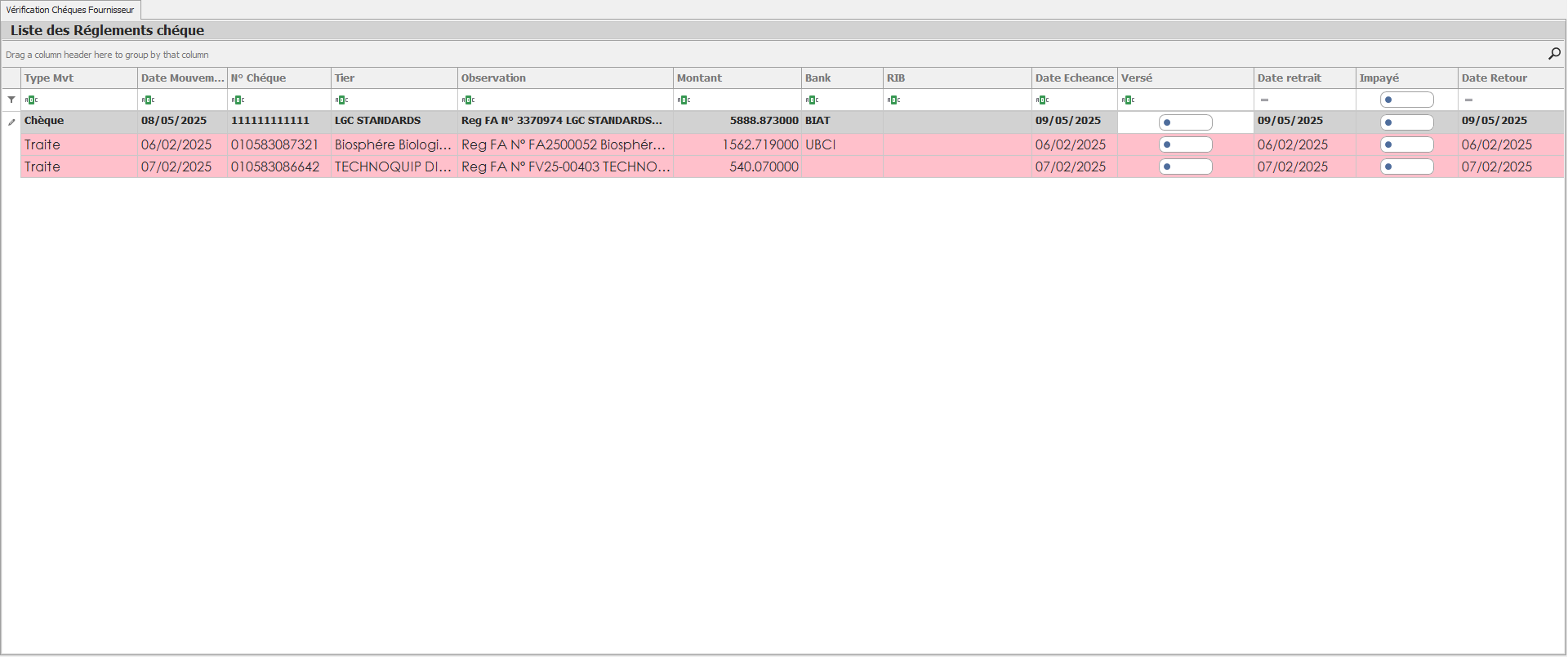Toggle Impayé switch in the filter row
The height and width of the screenshot is (657, 1568).
1406,100
